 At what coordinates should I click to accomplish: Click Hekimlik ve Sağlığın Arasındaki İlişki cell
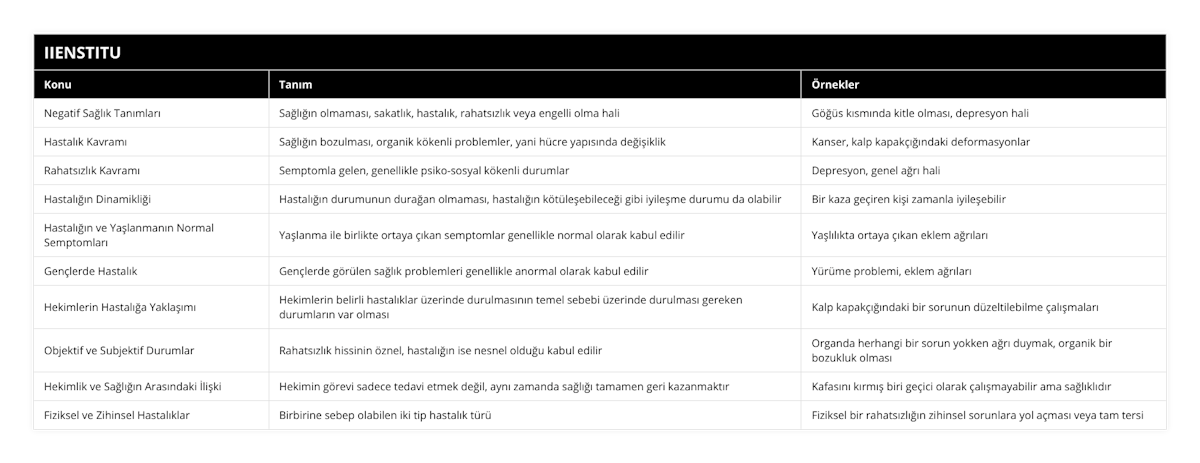coord(134,386)
